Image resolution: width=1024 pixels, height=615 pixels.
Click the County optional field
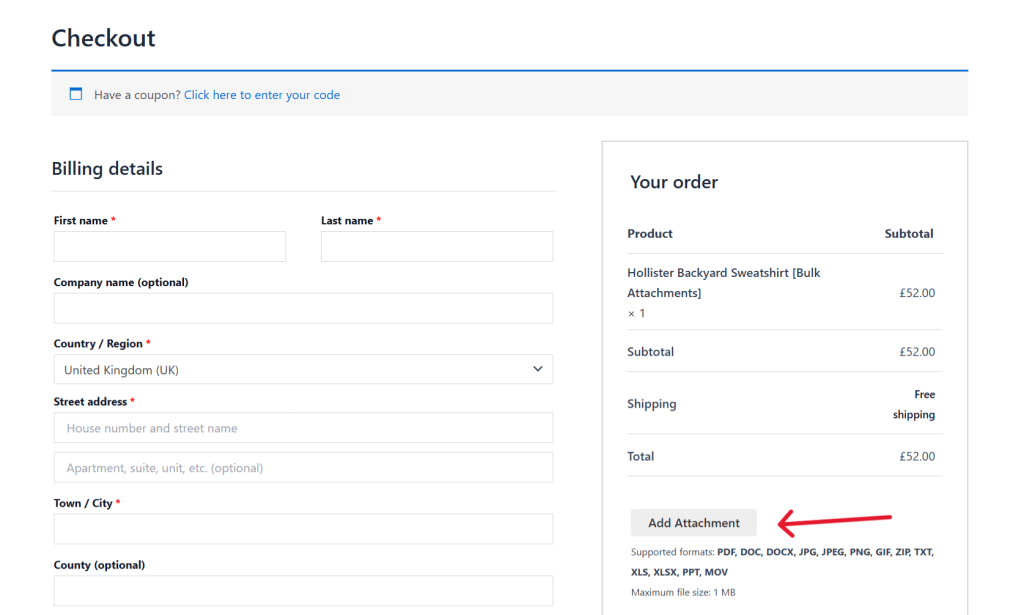point(303,590)
